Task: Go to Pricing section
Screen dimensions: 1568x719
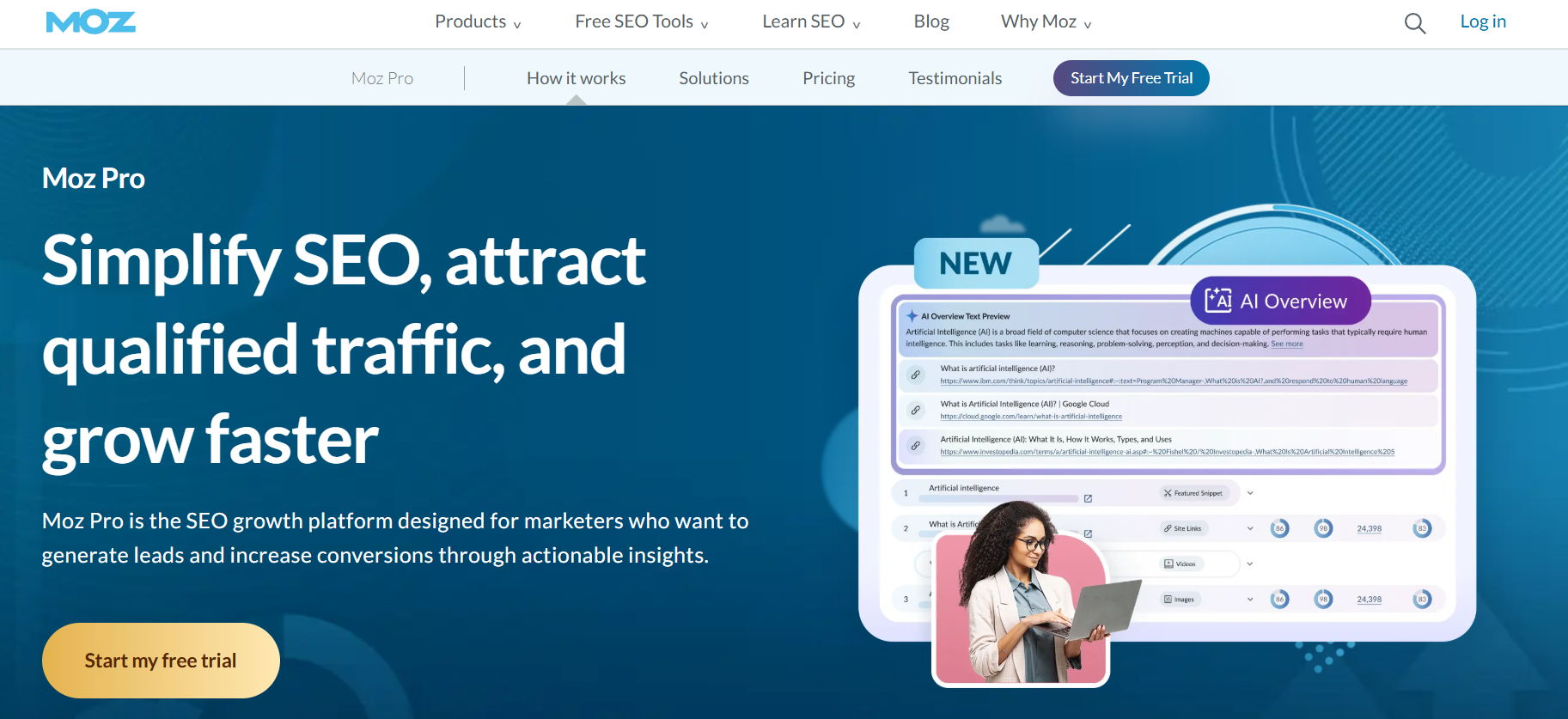Action: point(829,78)
